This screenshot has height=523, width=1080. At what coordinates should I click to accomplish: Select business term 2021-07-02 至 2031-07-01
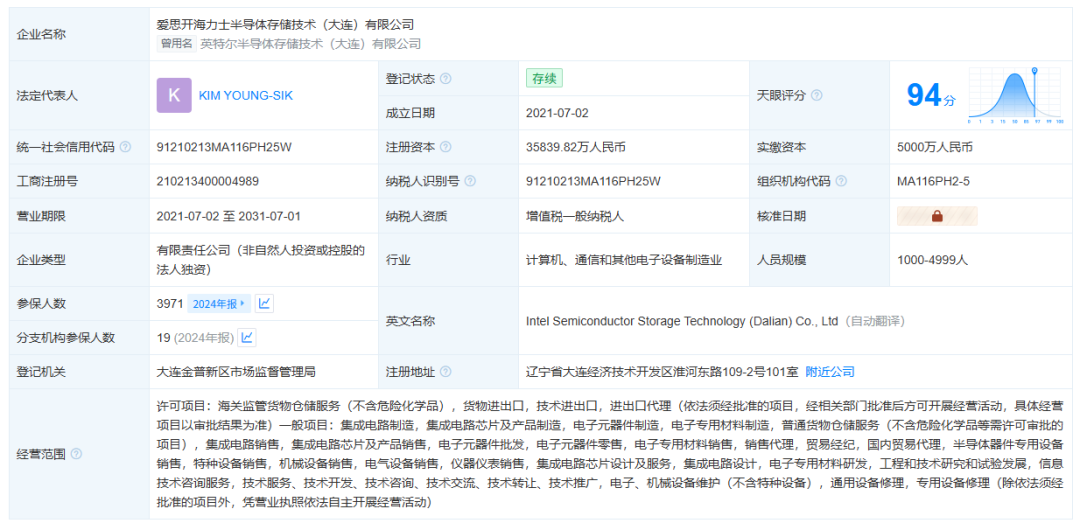point(229,216)
